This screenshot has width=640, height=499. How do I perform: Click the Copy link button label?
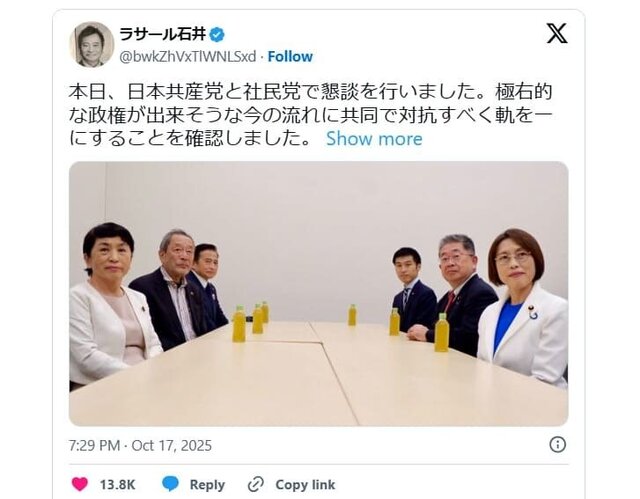305,485
